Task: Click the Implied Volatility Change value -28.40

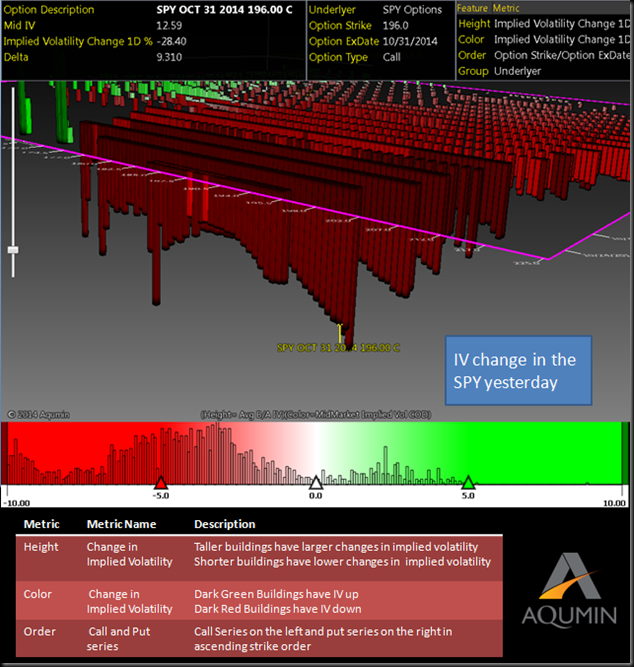Action: point(171,41)
